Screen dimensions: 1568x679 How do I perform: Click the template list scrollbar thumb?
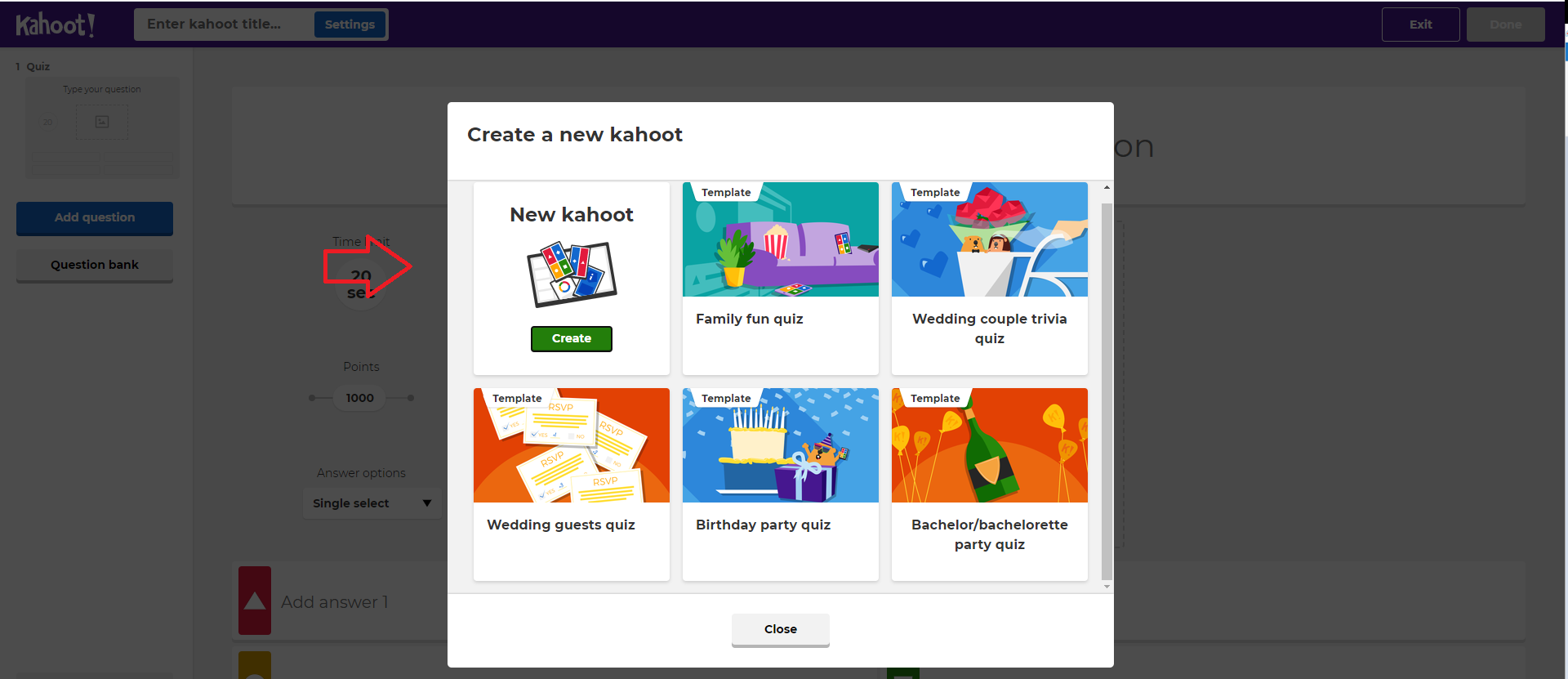(1107, 391)
